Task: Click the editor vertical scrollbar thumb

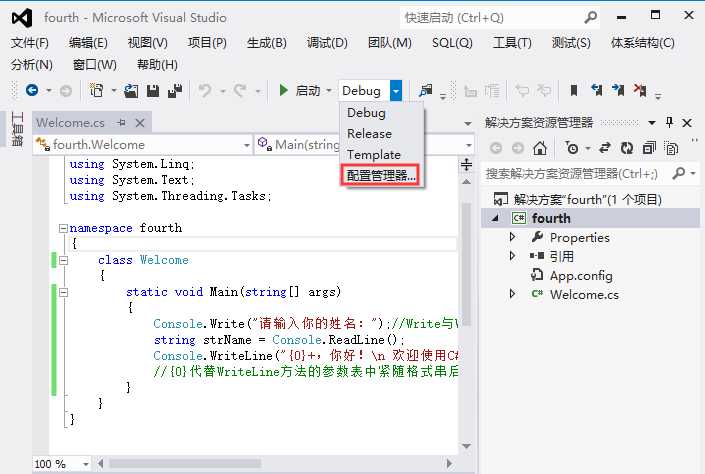Action: click(x=466, y=264)
